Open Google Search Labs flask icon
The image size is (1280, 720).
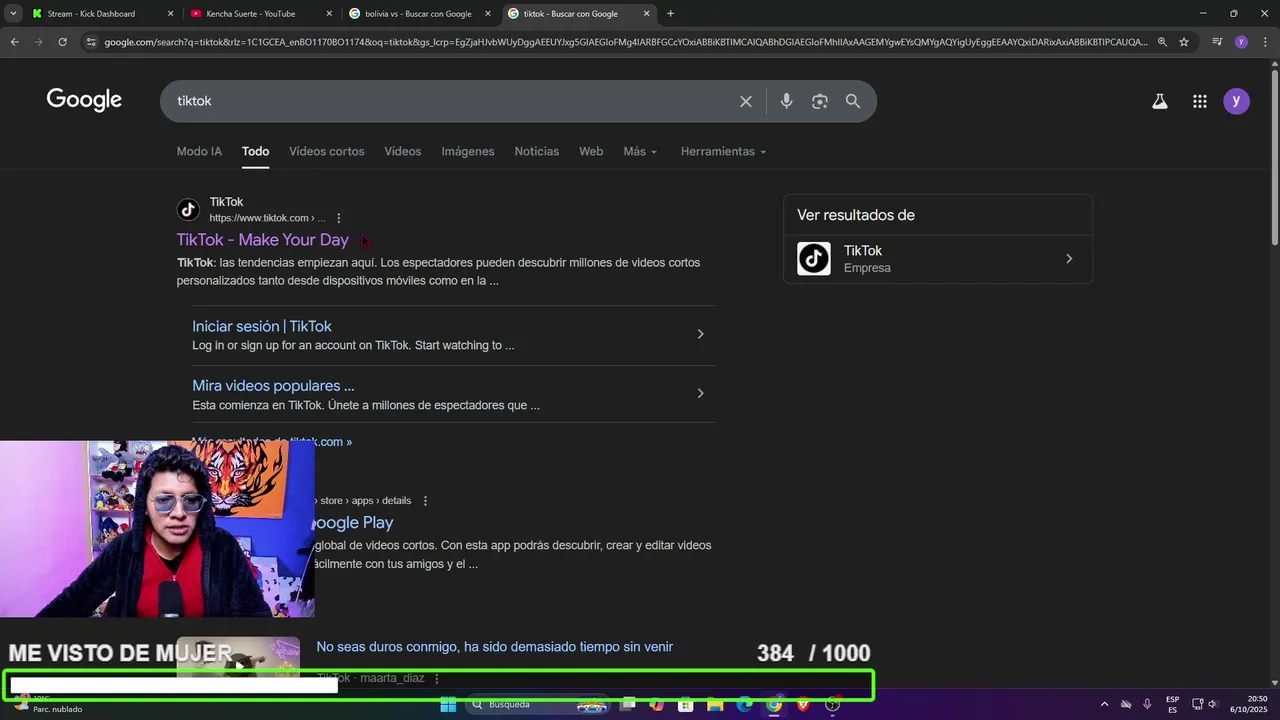click(1160, 101)
